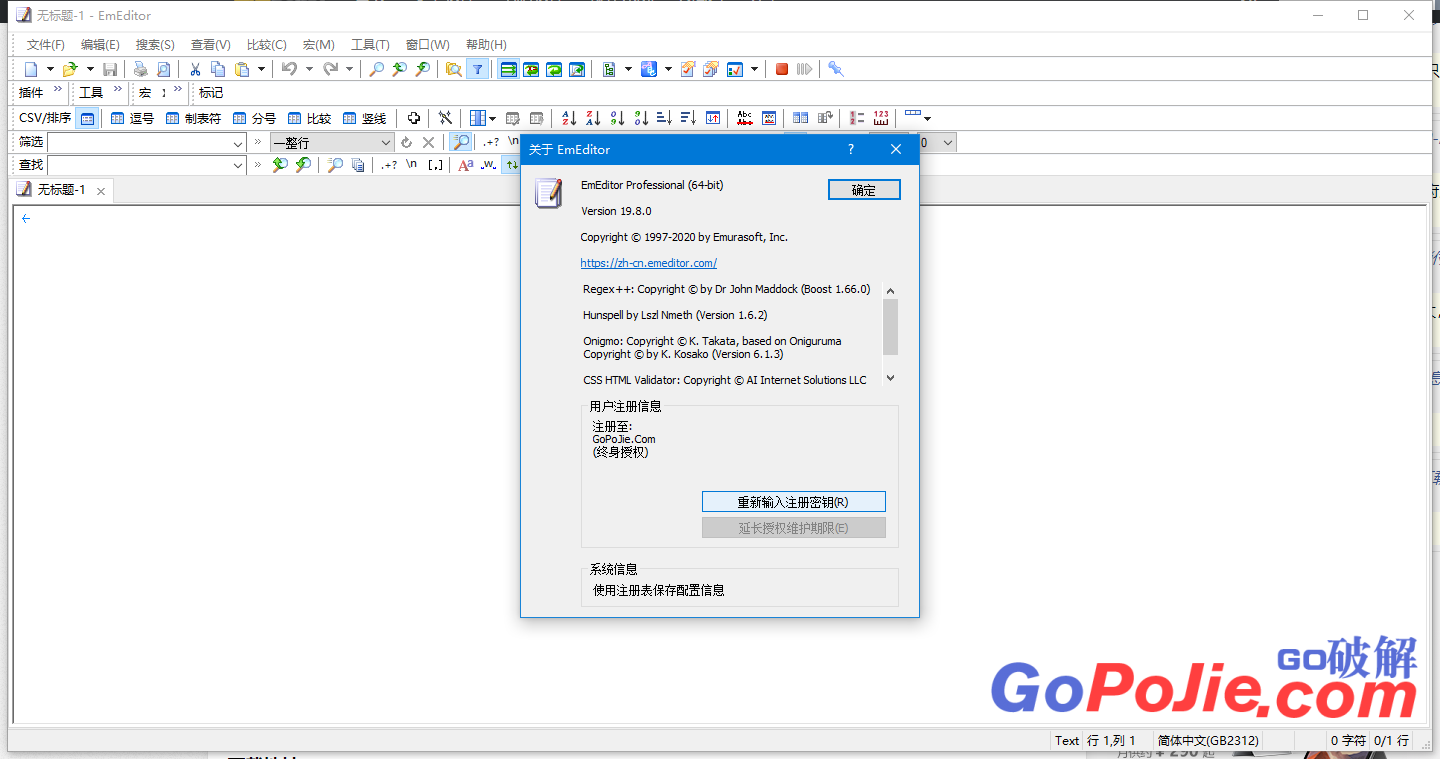Select the 无标题-1 document tab

tap(61, 190)
